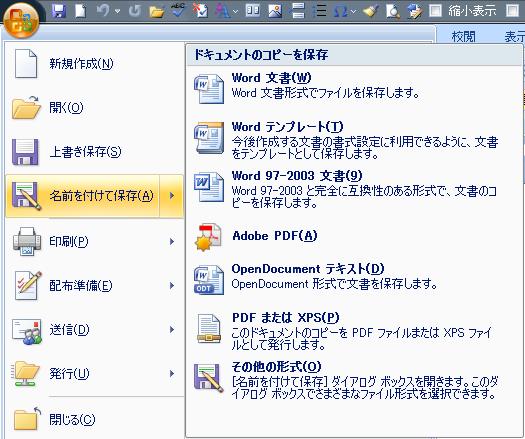This screenshot has height=439, width=525.
Task: Click the floppy disk save icon in toolbar
Action: [x=59, y=11]
